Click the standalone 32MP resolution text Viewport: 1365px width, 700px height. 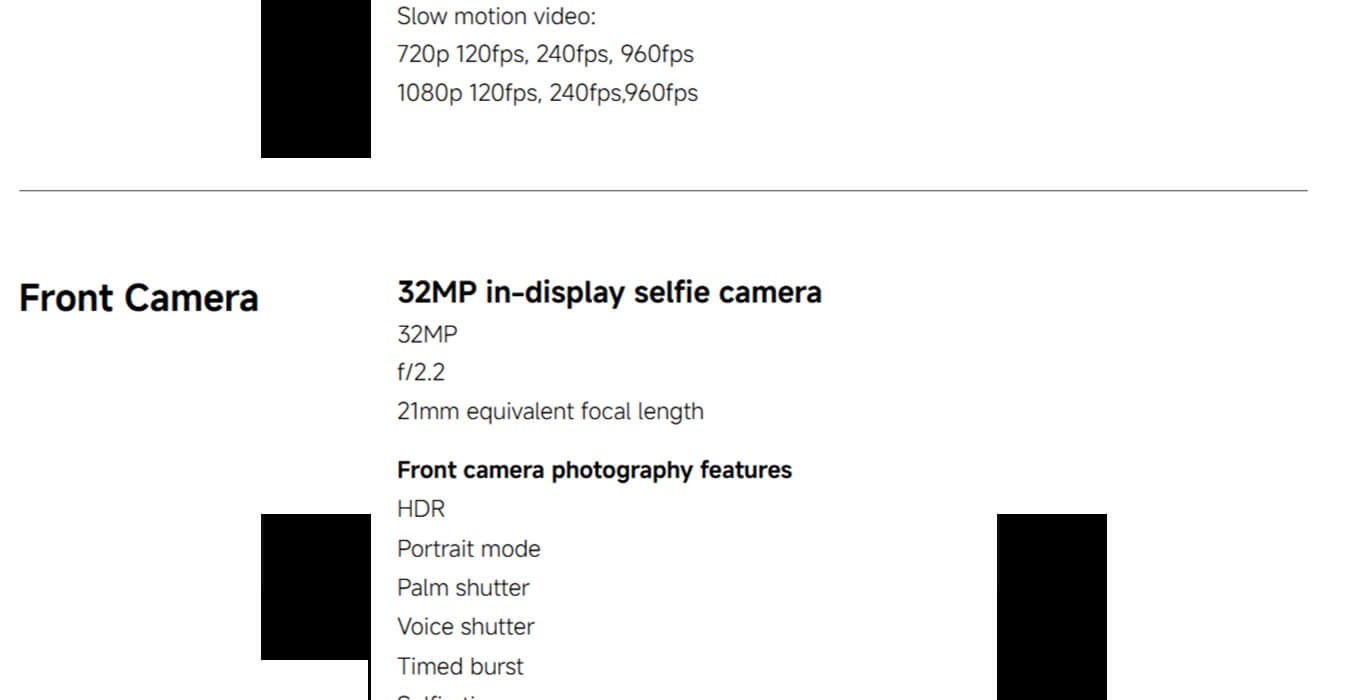tap(427, 334)
